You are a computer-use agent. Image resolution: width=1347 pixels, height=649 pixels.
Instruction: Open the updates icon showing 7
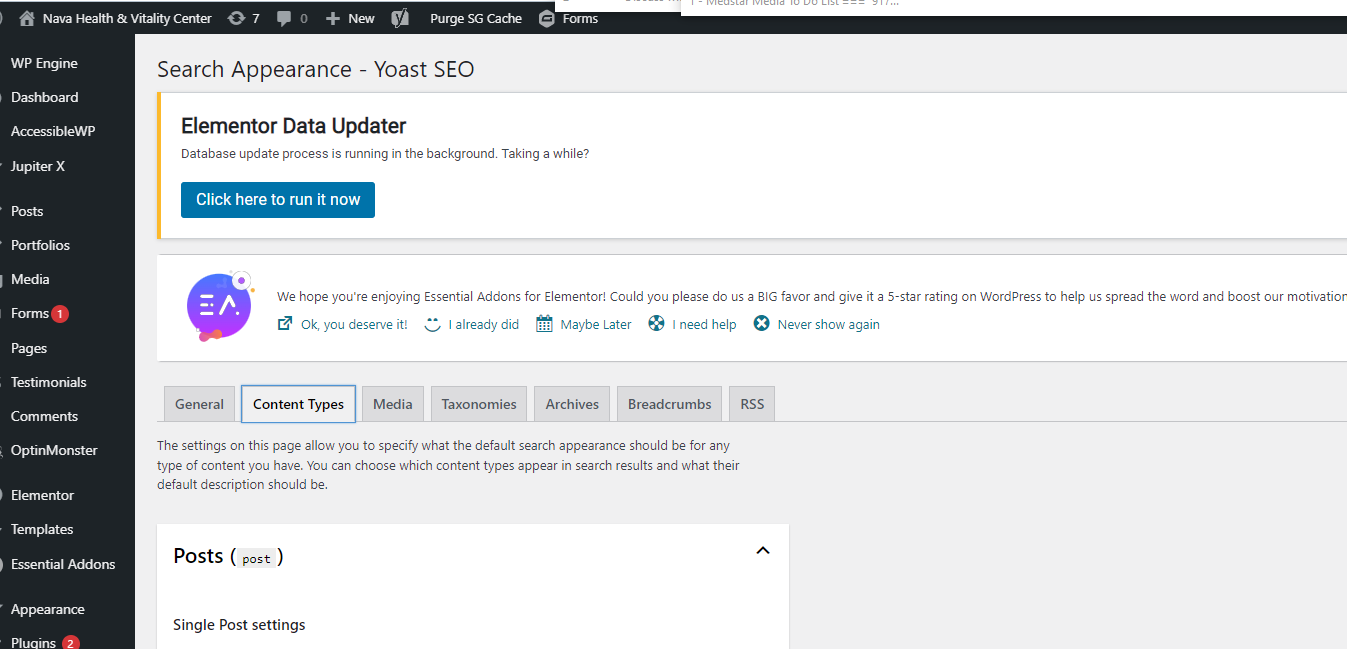[x=236, y=18]
